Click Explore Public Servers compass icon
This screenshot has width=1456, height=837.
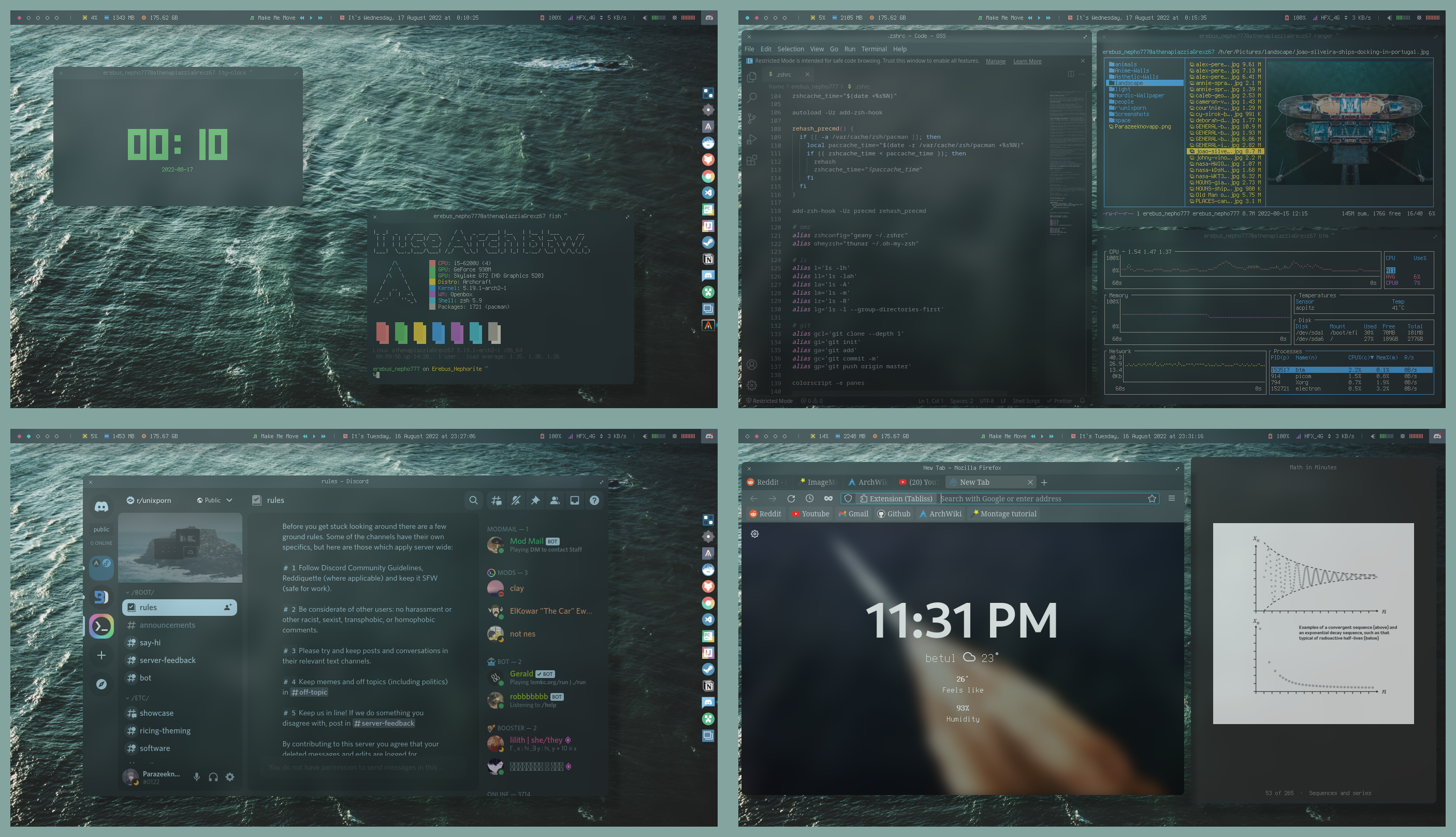[101, 684]
